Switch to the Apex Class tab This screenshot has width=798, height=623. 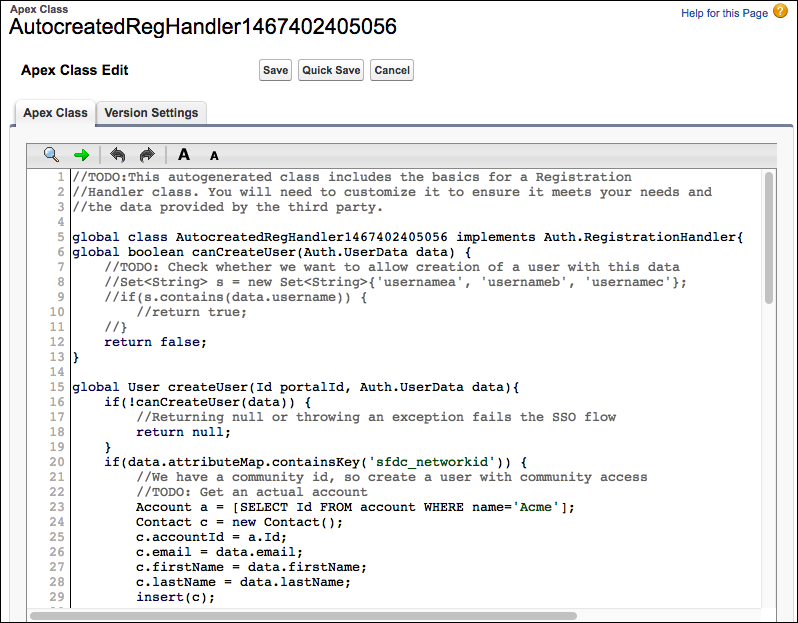[55, 112]
